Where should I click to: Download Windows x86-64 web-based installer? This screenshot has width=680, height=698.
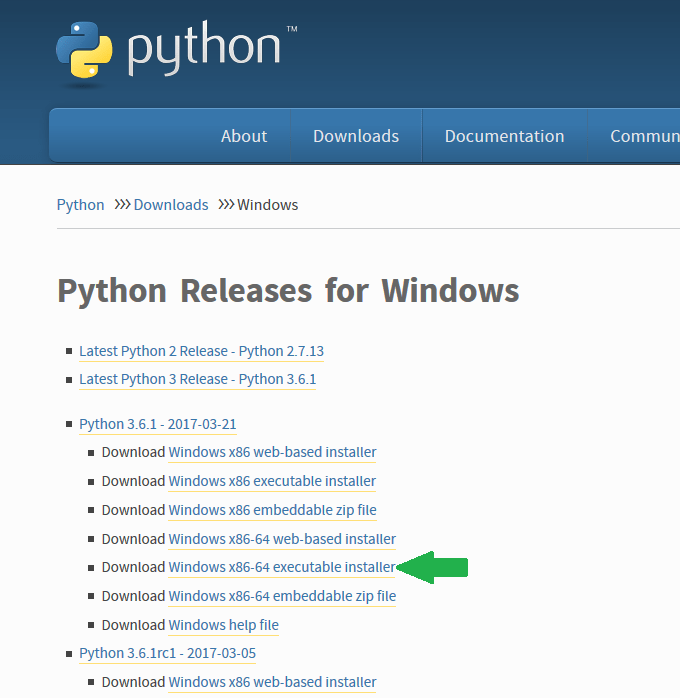282,539
